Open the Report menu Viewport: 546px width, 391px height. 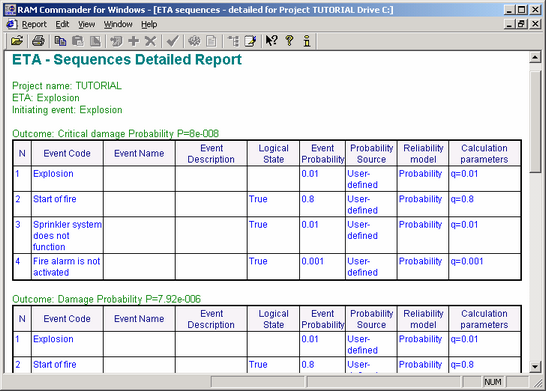pos(34,24)
